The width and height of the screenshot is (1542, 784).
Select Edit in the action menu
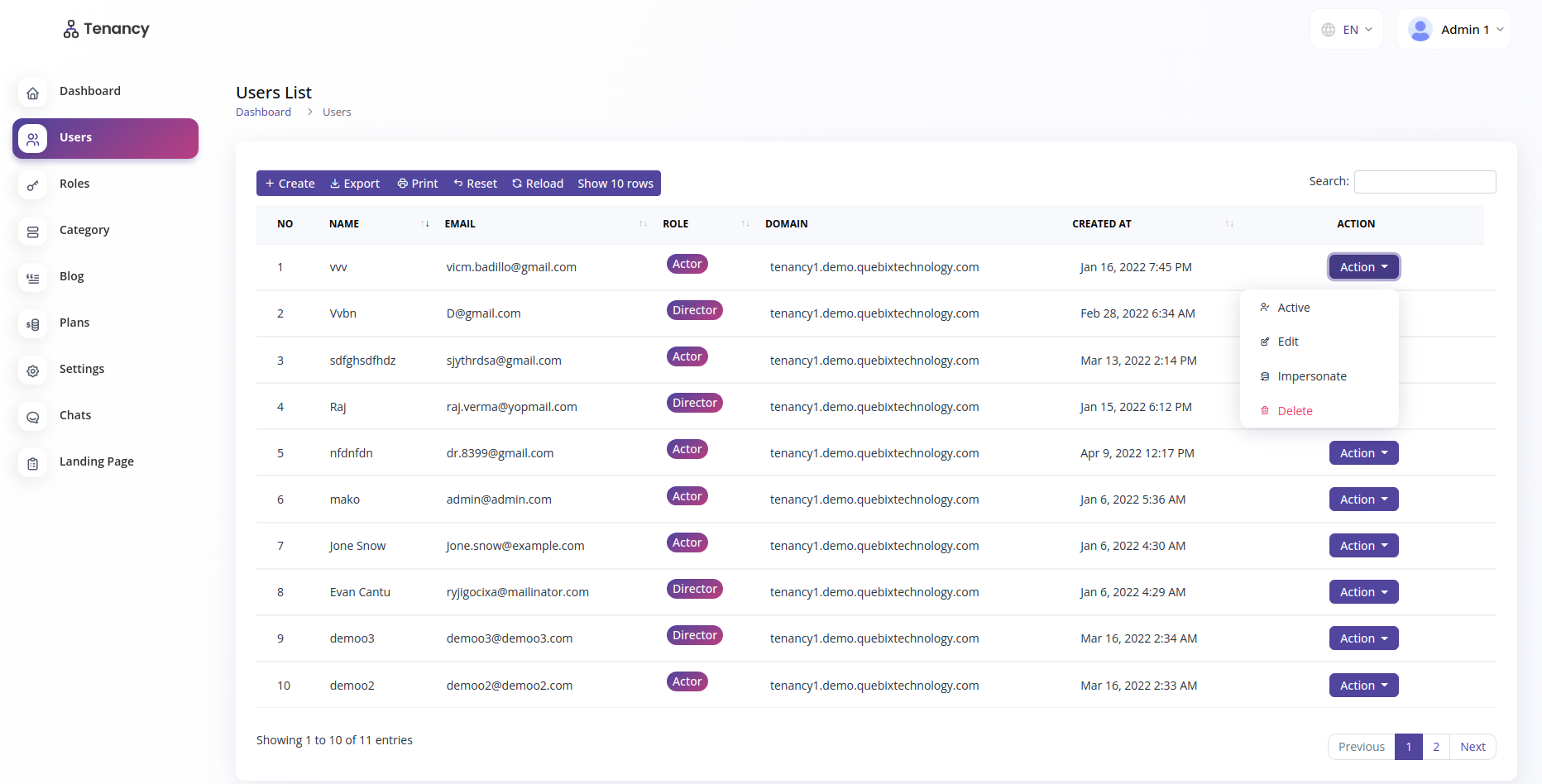coord(1287,342)
